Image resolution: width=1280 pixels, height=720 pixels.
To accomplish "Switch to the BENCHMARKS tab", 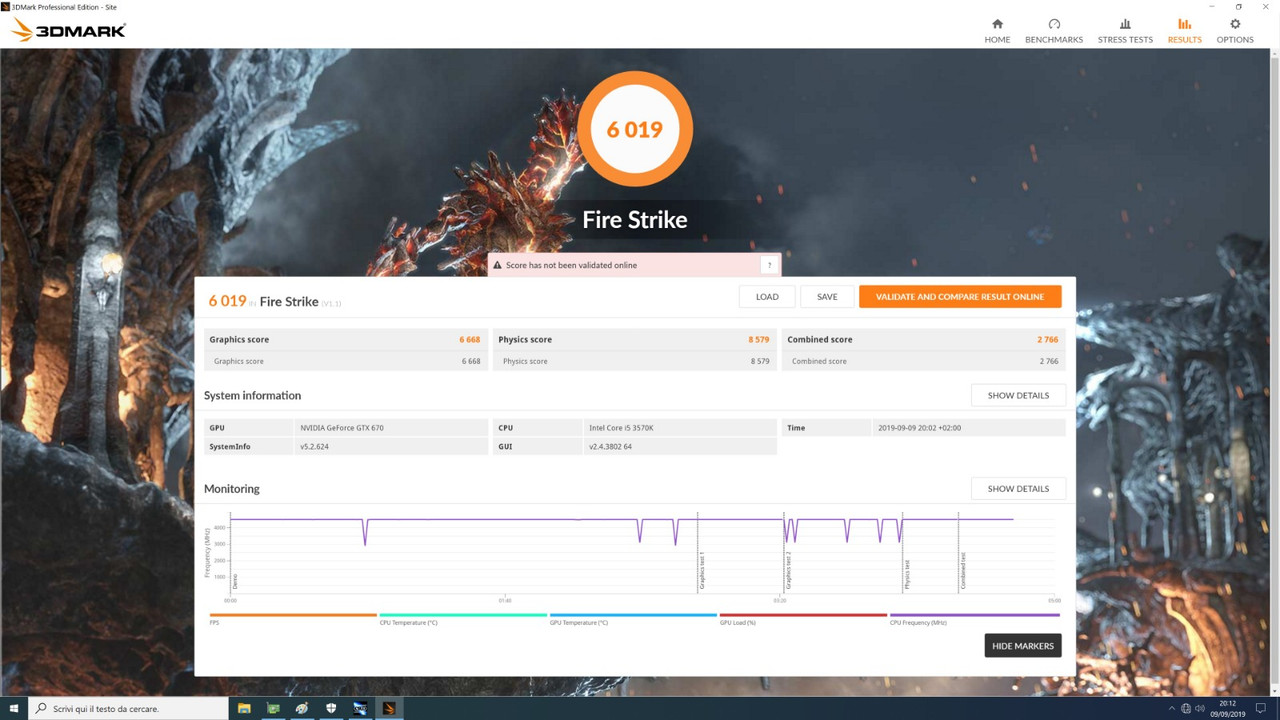I will [x=1054, y=30].
